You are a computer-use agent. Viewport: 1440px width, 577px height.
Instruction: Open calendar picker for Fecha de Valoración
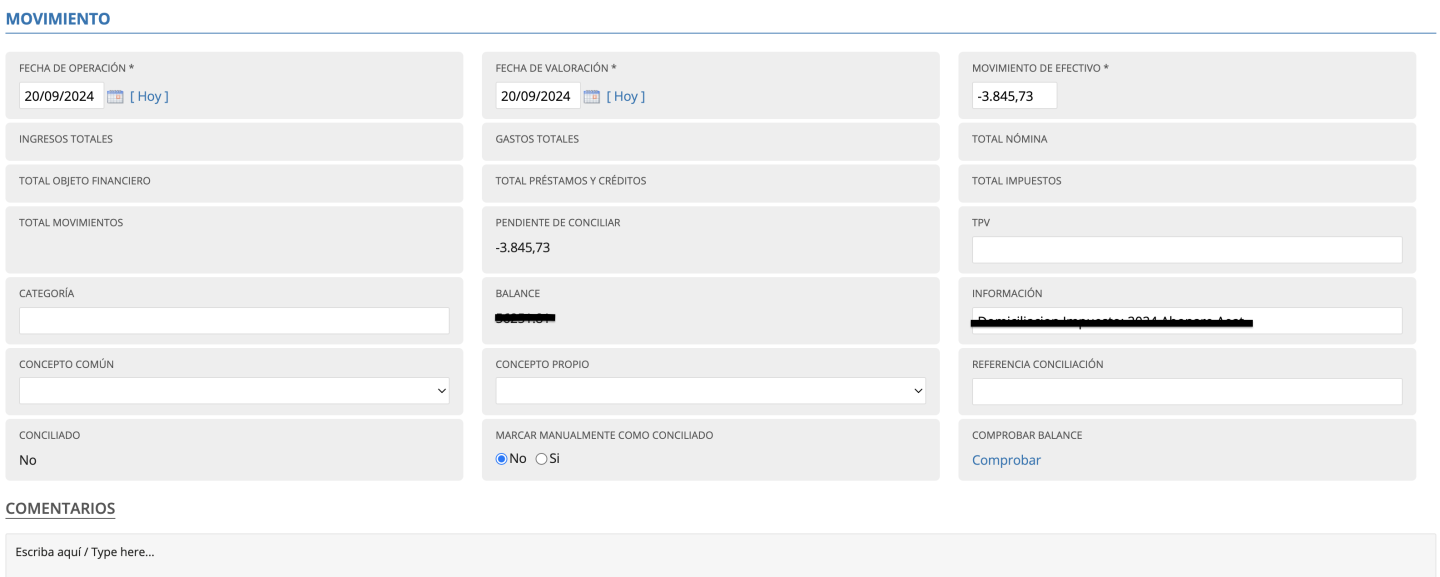591,97
